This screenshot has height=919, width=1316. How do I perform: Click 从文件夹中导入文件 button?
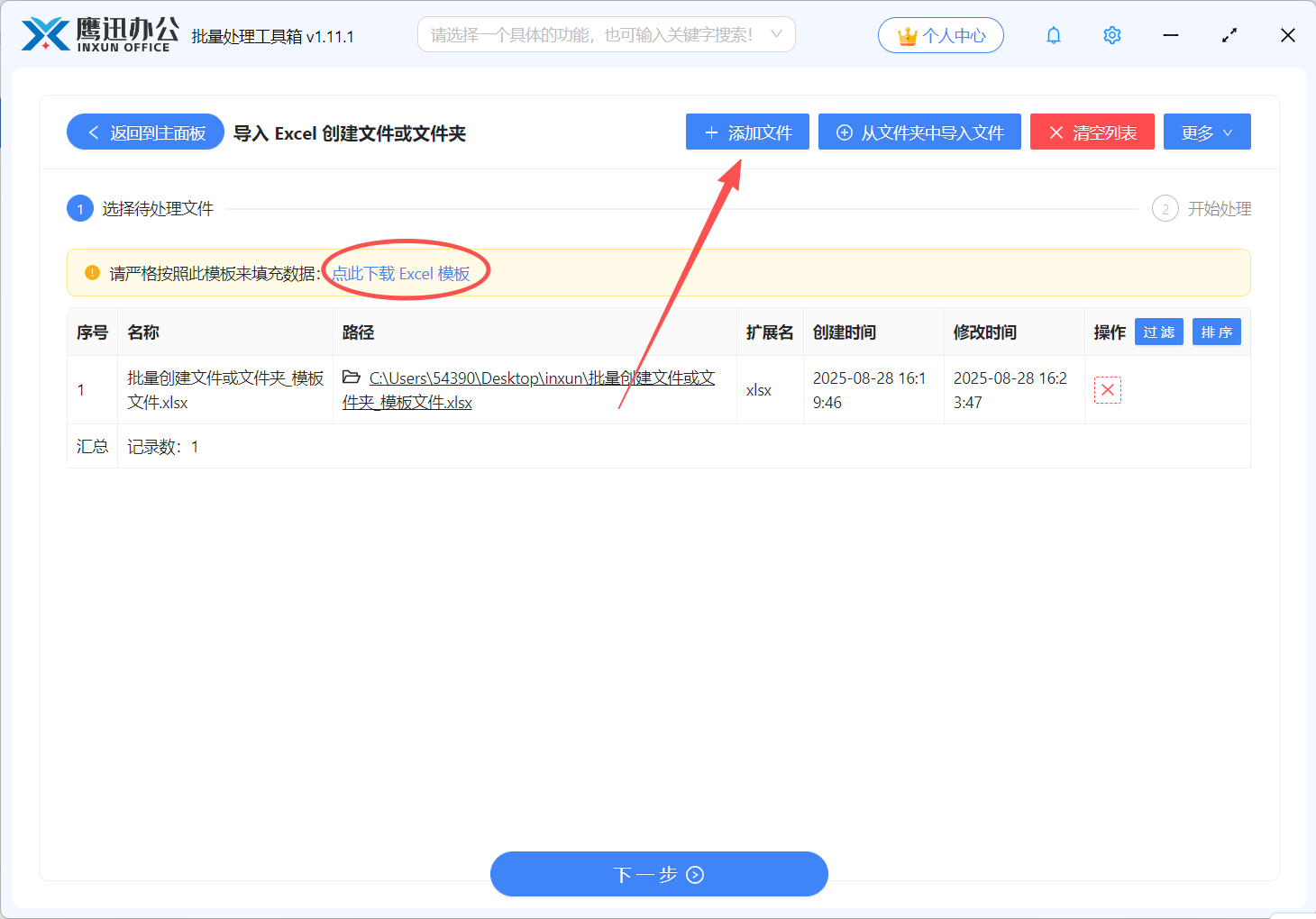(x=919, y=132)
